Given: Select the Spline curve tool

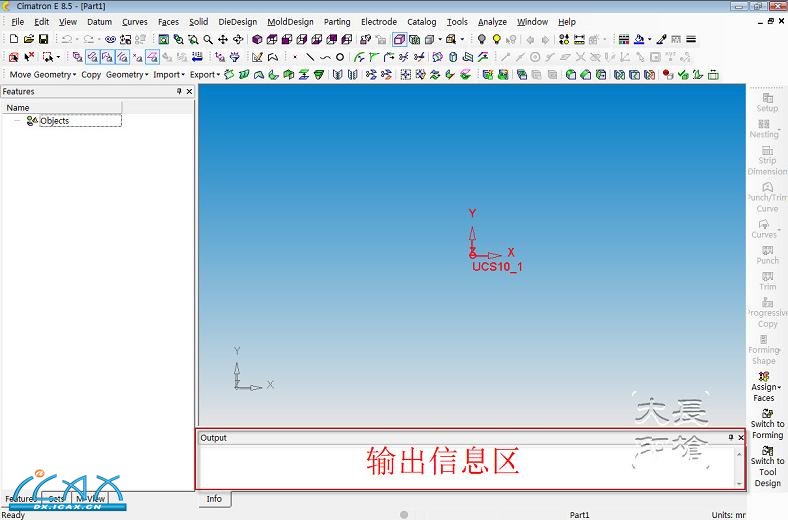Looking at the screenshot, I should [325, 57].
